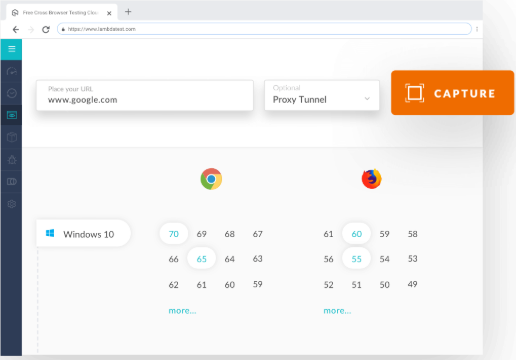Deselect Firefox version 55
The width and height of the screenshot is (516, 360).
(356, 259)
